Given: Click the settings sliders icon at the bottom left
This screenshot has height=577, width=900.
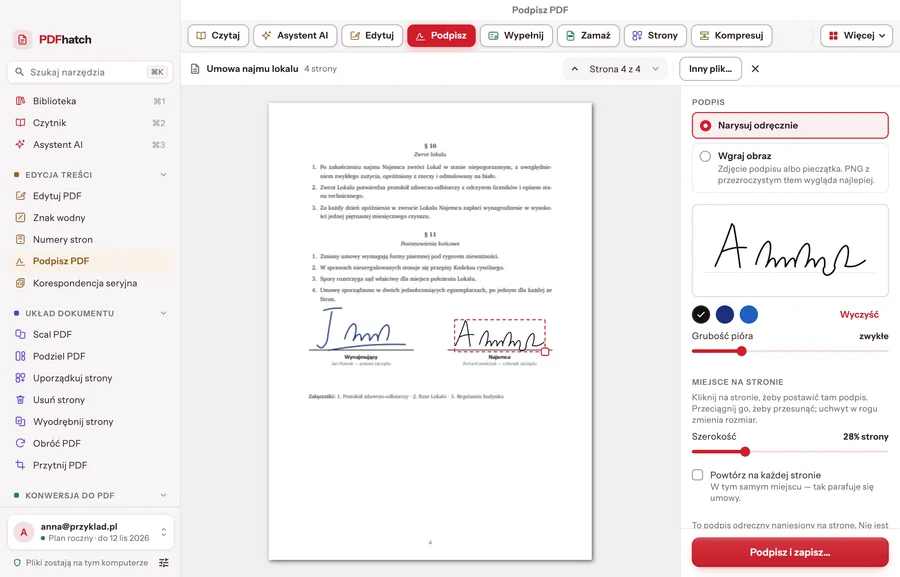Looking at the screenshot, I should [x=164, y=563].
